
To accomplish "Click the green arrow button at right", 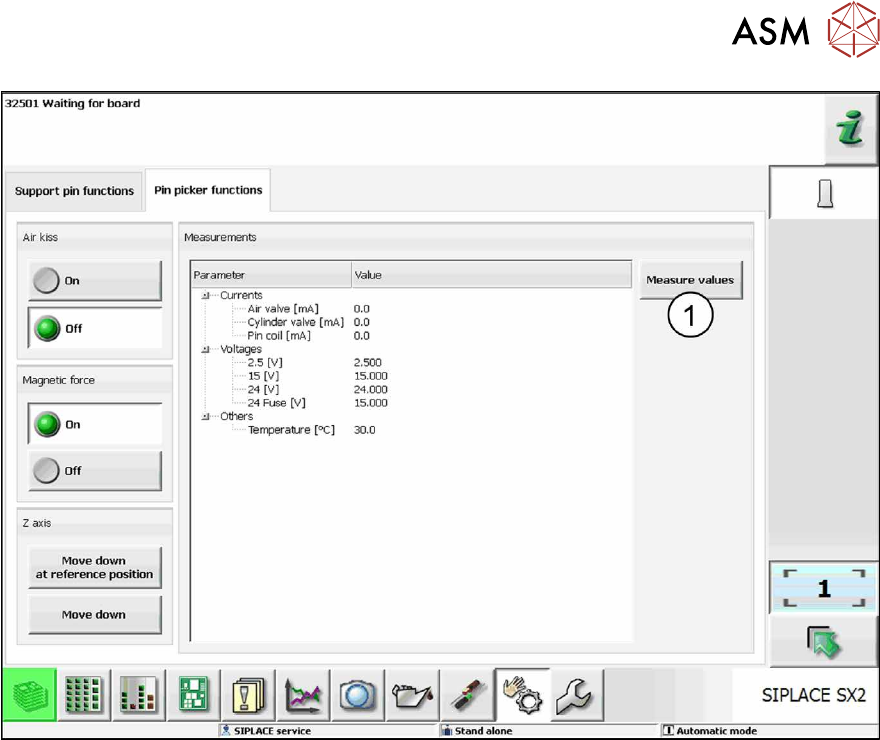I will click(823, 643).
